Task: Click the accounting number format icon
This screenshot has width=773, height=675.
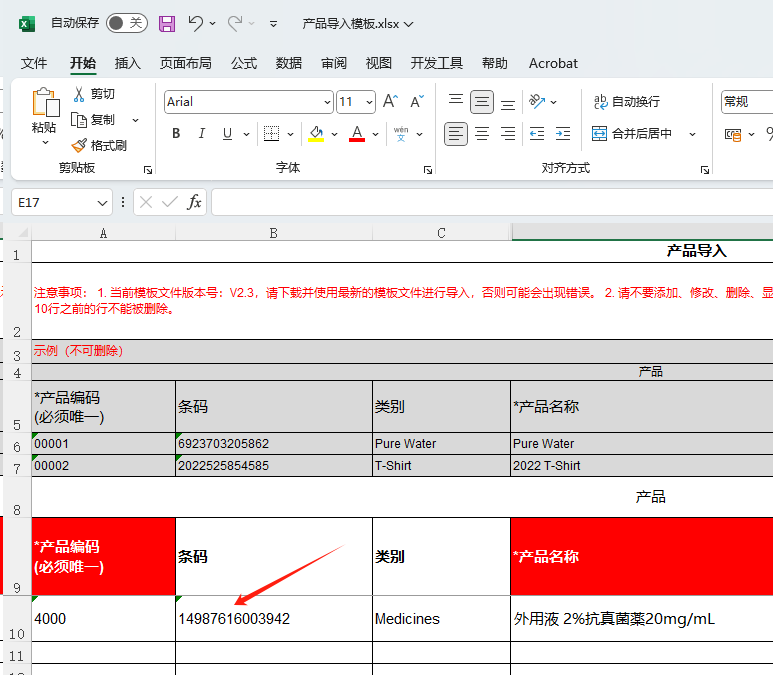Action: point(733,134)
